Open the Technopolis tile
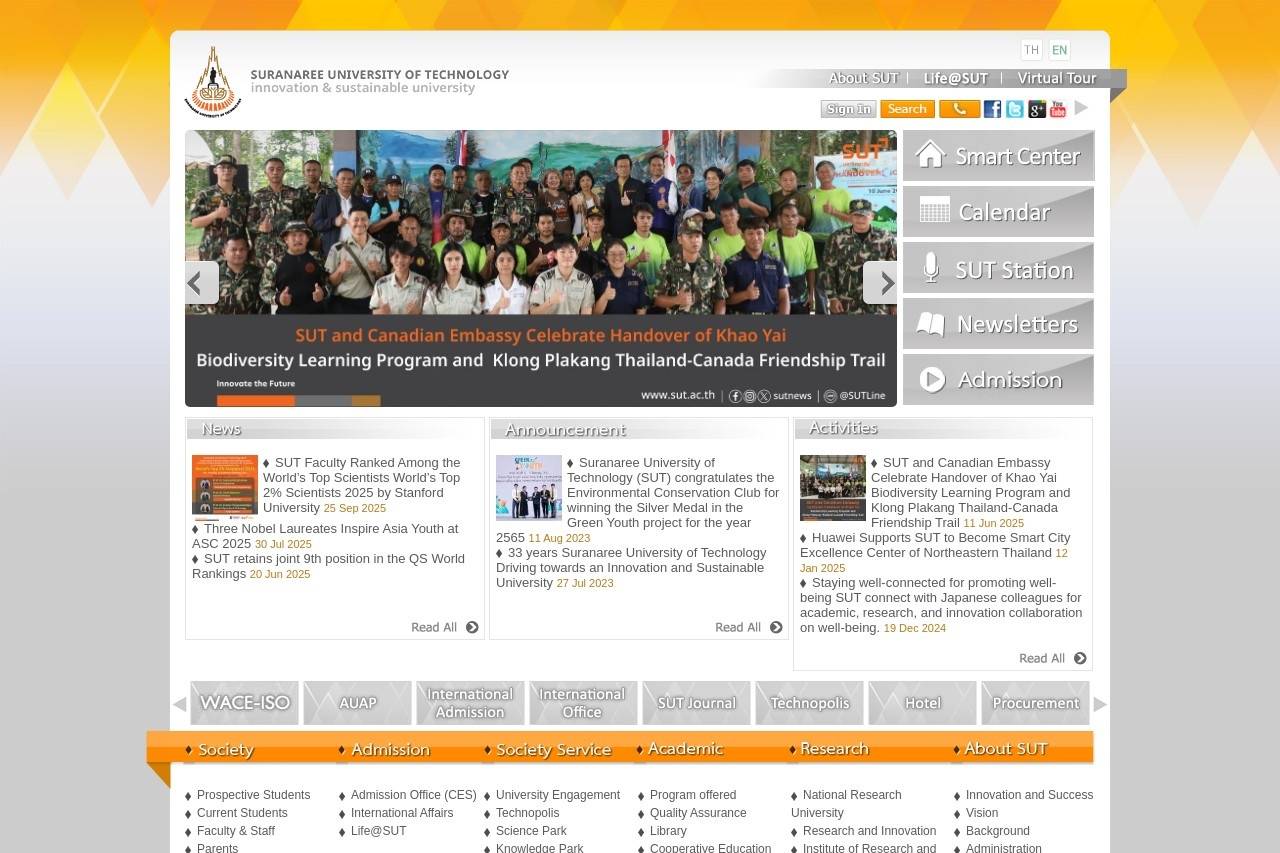The height and width of the screenshot is (853, 1280). [809, 703]
